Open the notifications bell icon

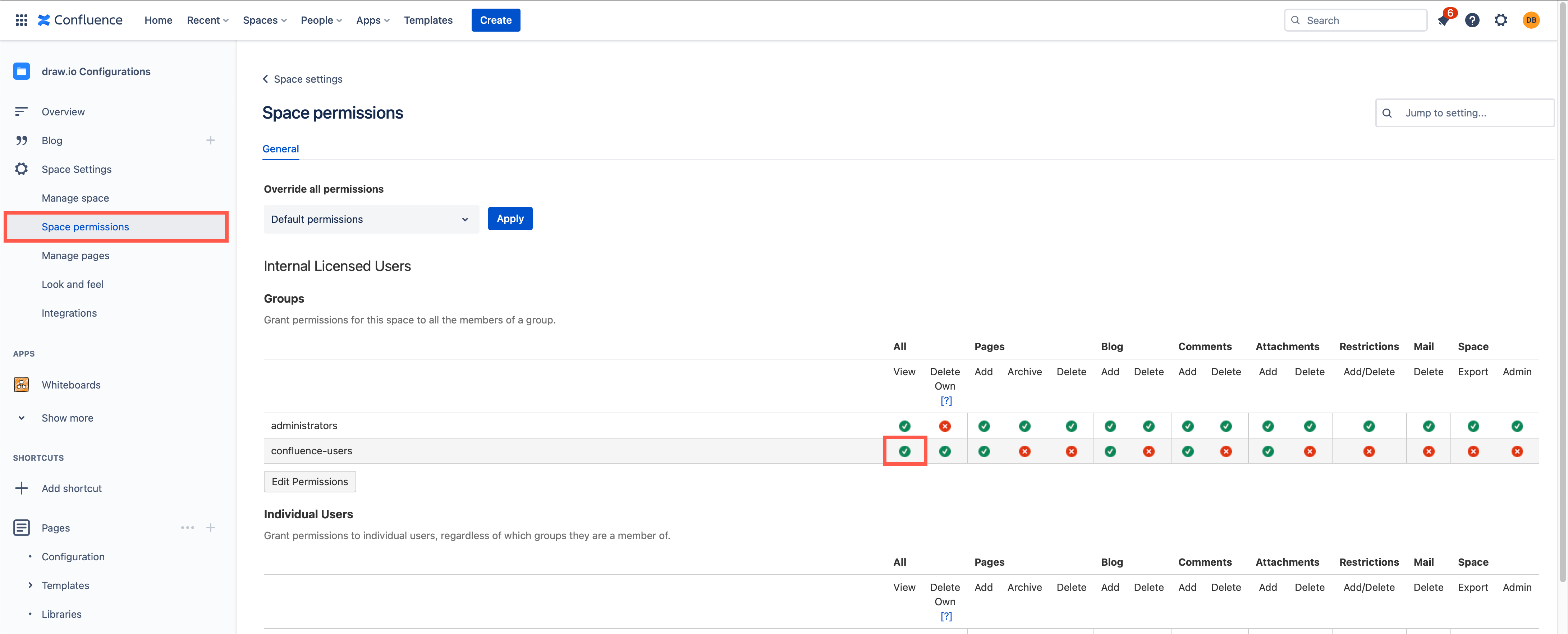pos(1444,19)
